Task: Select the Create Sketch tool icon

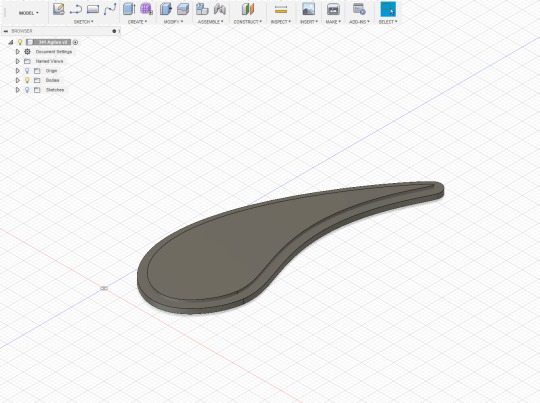Action: 59,9
